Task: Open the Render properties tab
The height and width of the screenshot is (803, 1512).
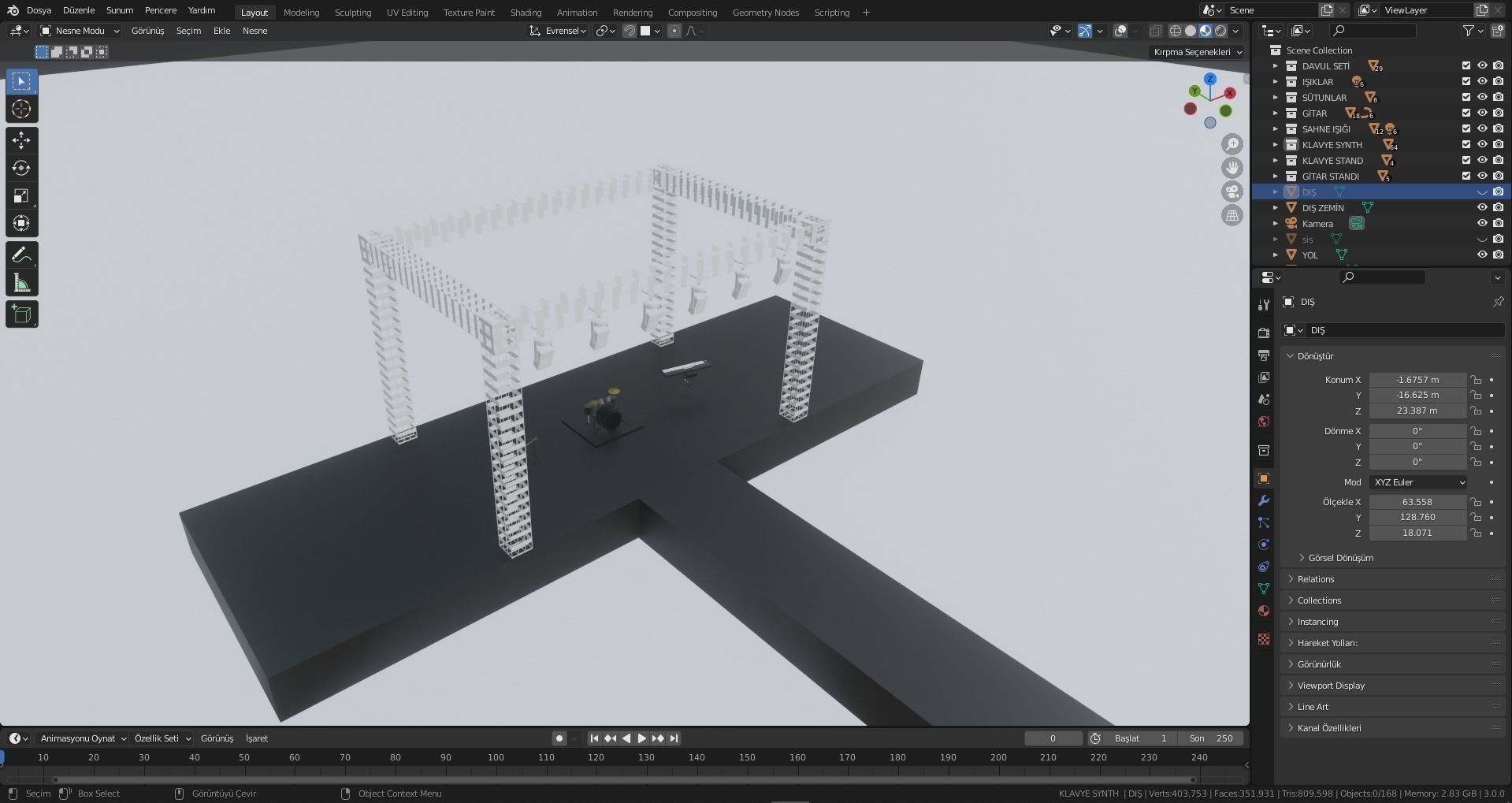Action: tap(1264, 333)
